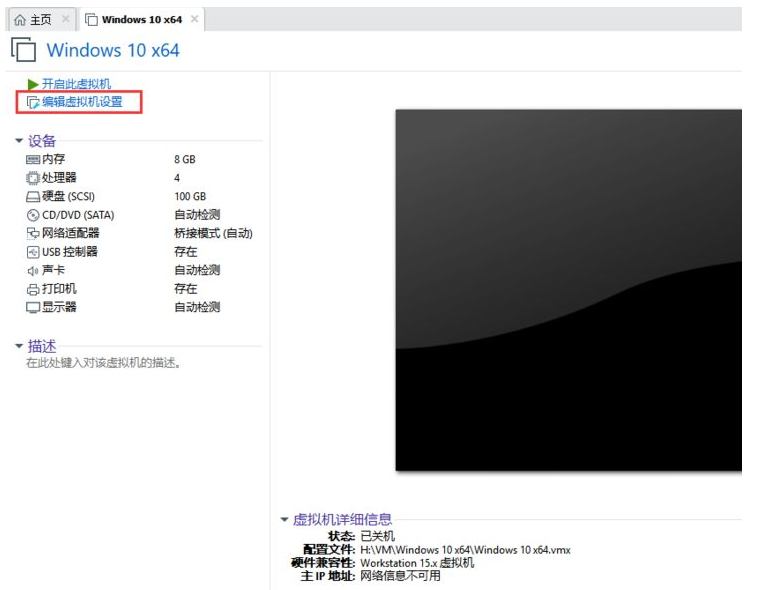Screen dimensions: 763x590
Task: Collapse the 虚拟机详细信息 details section
Action: point(284,520)
